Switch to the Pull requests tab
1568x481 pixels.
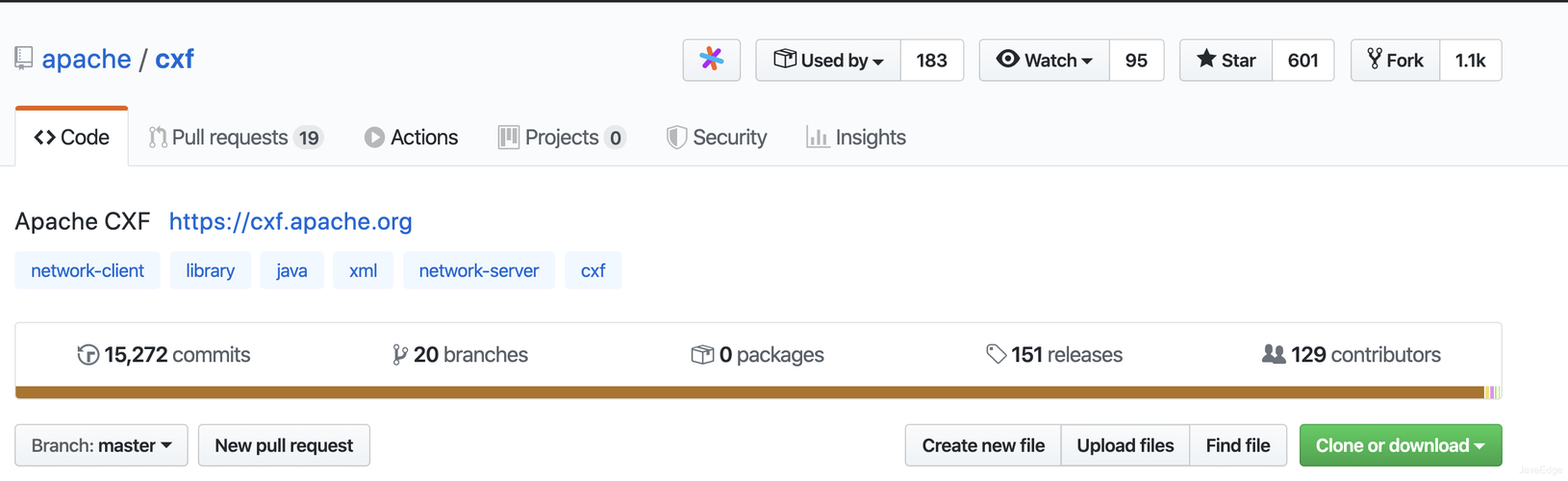[x=235, y=138]
